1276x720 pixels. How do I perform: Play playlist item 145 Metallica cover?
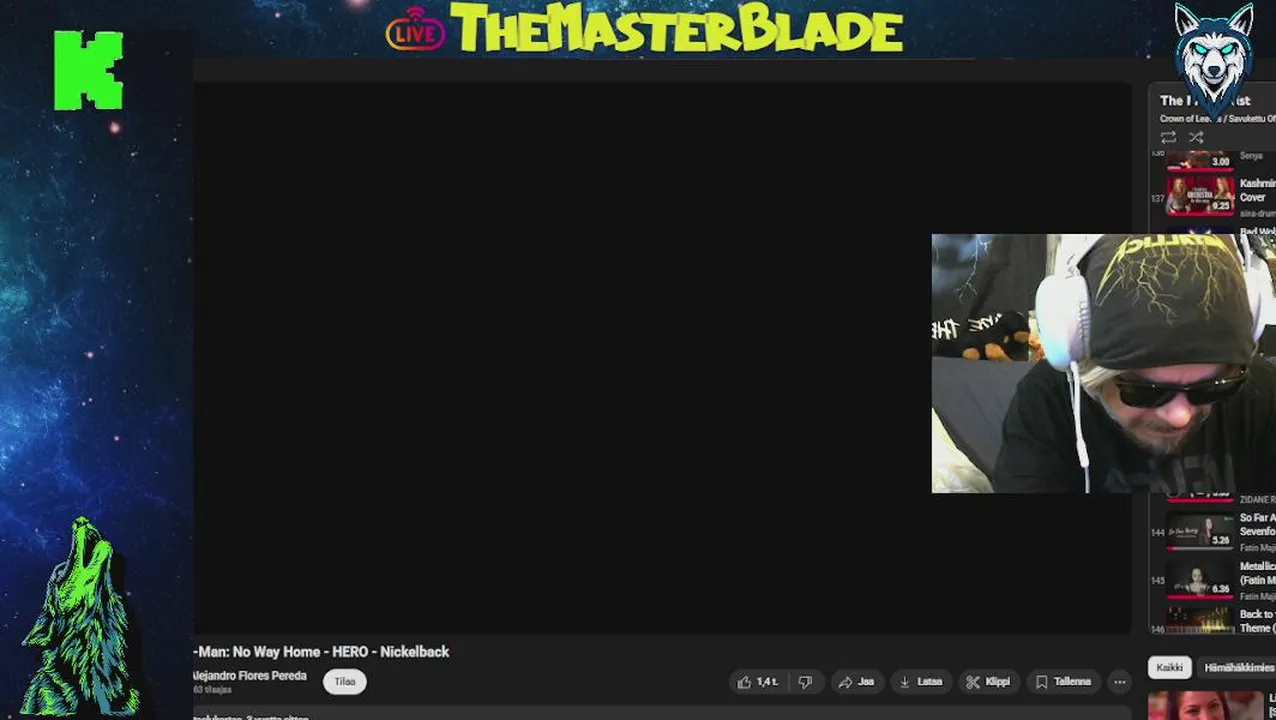[1215, 579]
